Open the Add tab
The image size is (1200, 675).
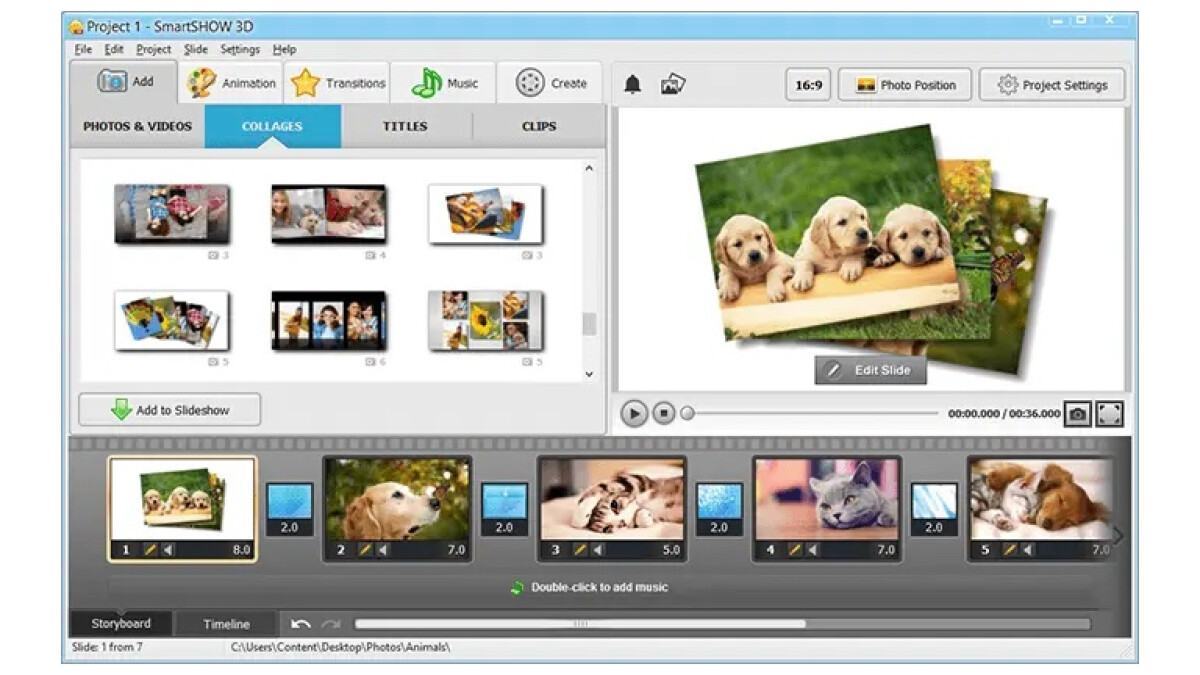pos(124,82)
